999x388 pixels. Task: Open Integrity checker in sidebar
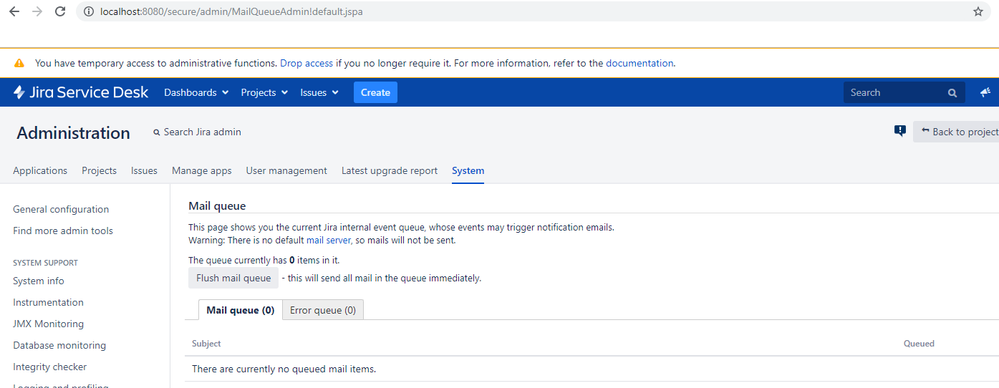tap(50, 367)
